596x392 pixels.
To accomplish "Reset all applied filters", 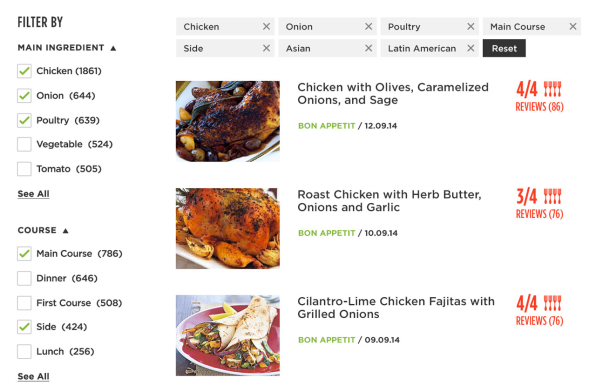I will click(x=504, y=48).
